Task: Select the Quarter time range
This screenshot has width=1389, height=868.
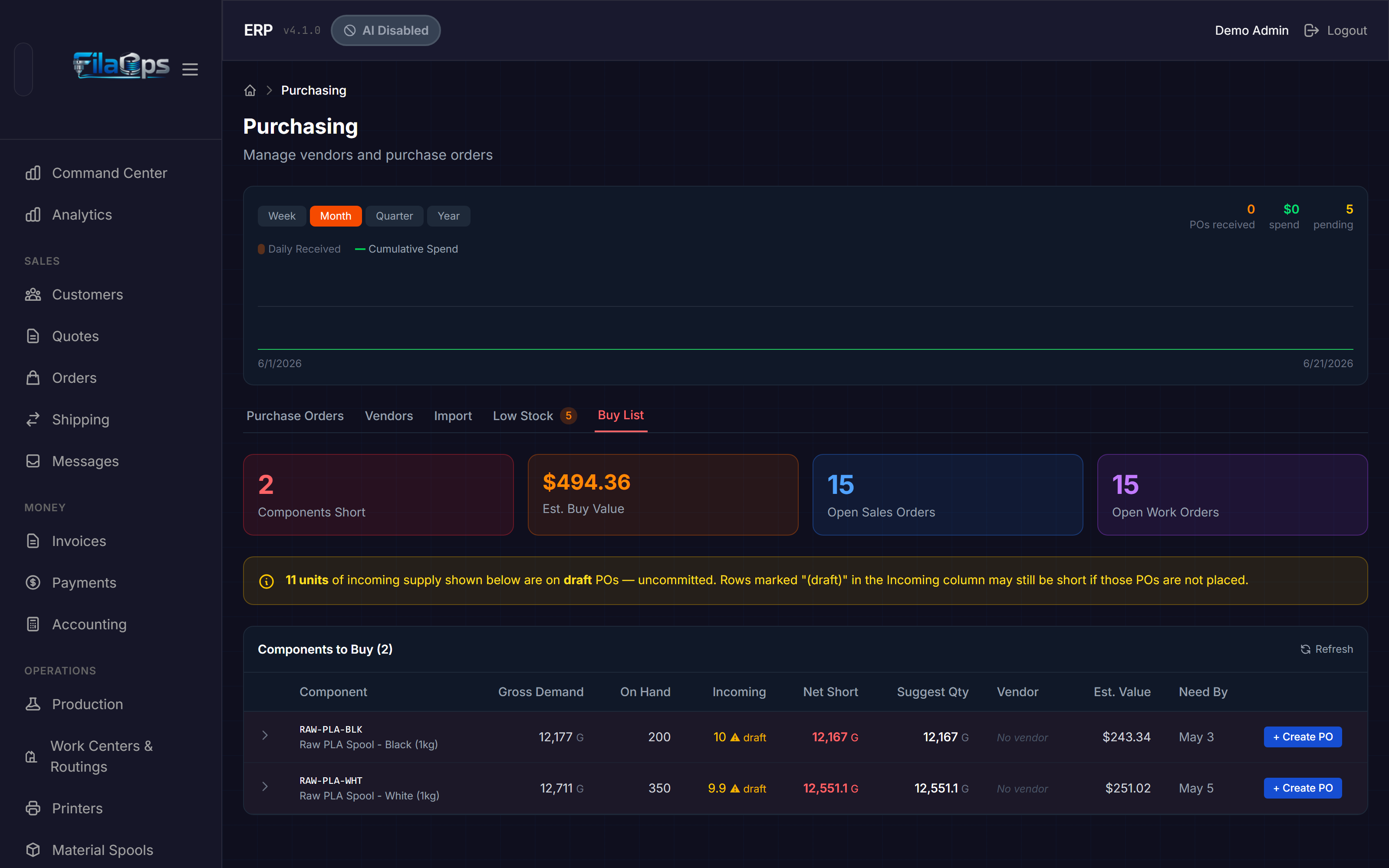Action: [394, 216]
